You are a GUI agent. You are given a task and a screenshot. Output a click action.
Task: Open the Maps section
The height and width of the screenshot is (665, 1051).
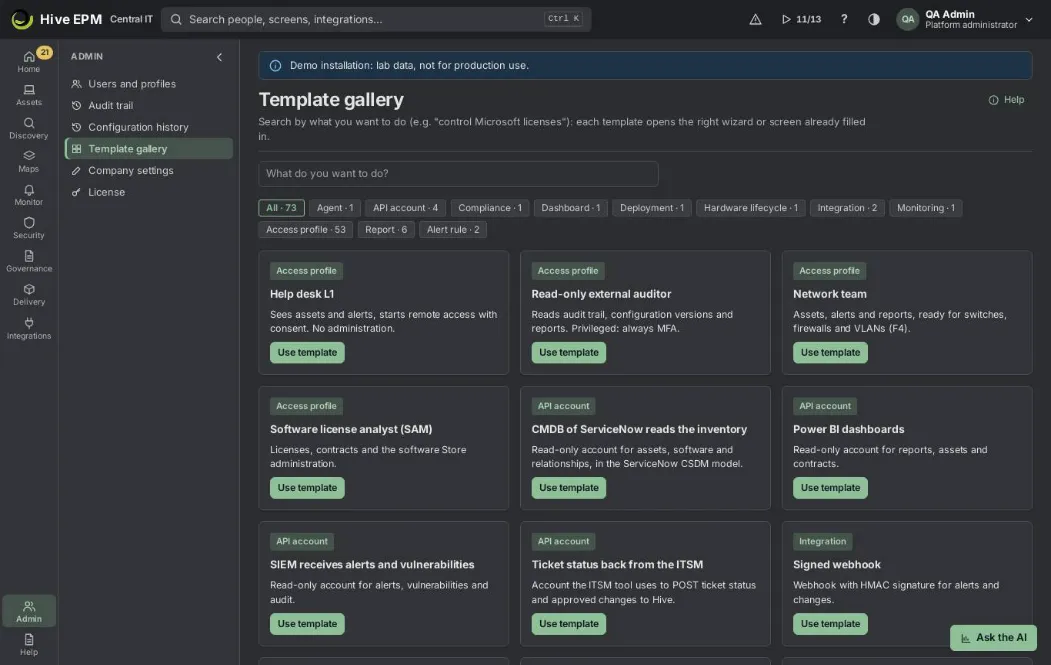29,162
